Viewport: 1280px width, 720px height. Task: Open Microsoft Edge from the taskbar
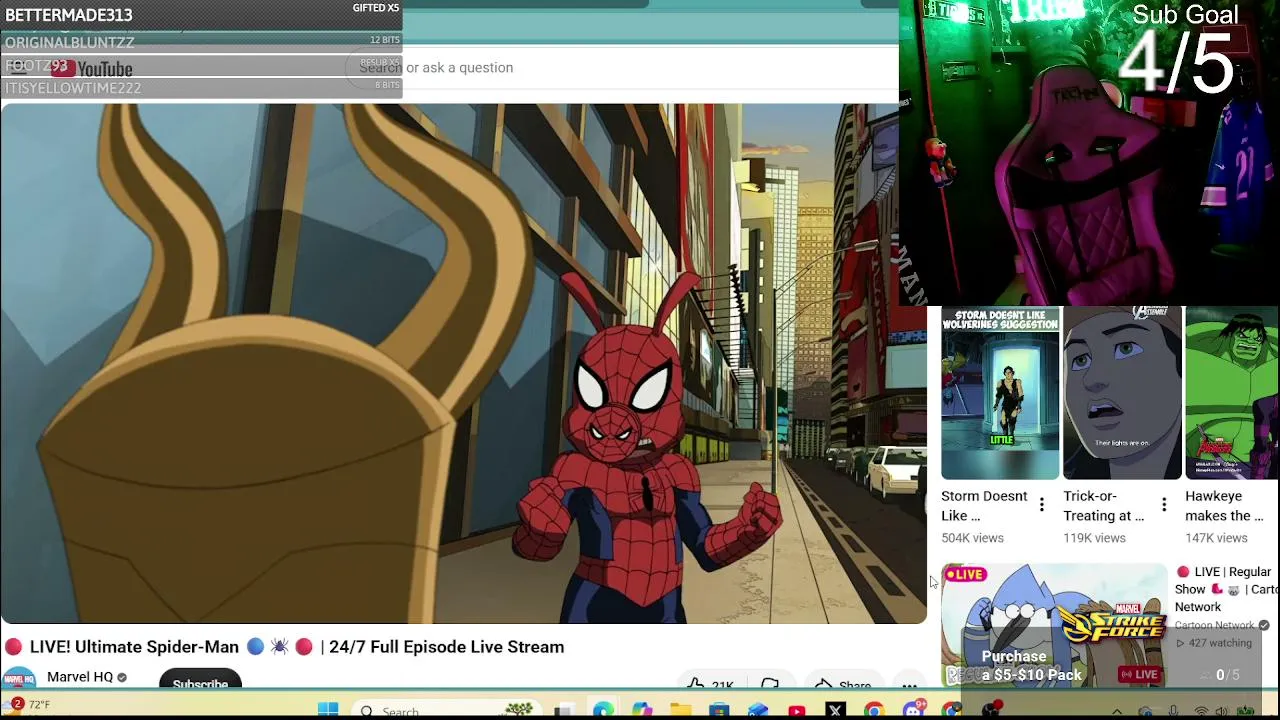point(603,710)
